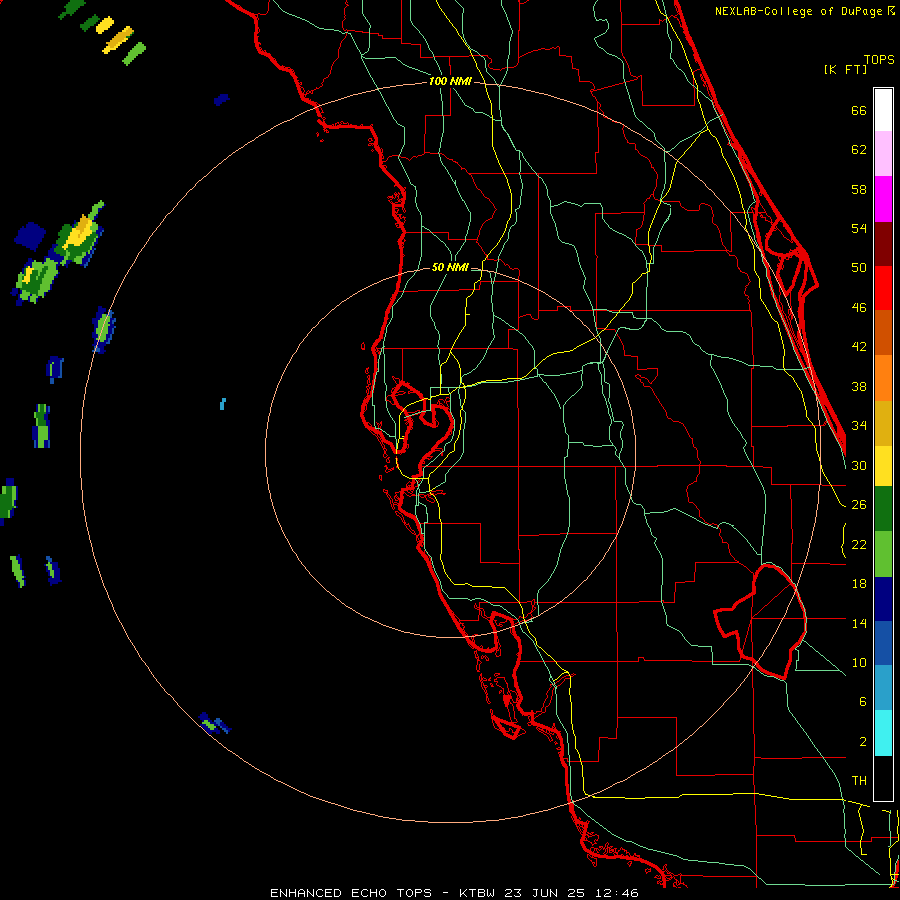The image size is (900, 900).
Task: Click the "23 JUN 25 12:46" timestamp
Action: (571, 893)
